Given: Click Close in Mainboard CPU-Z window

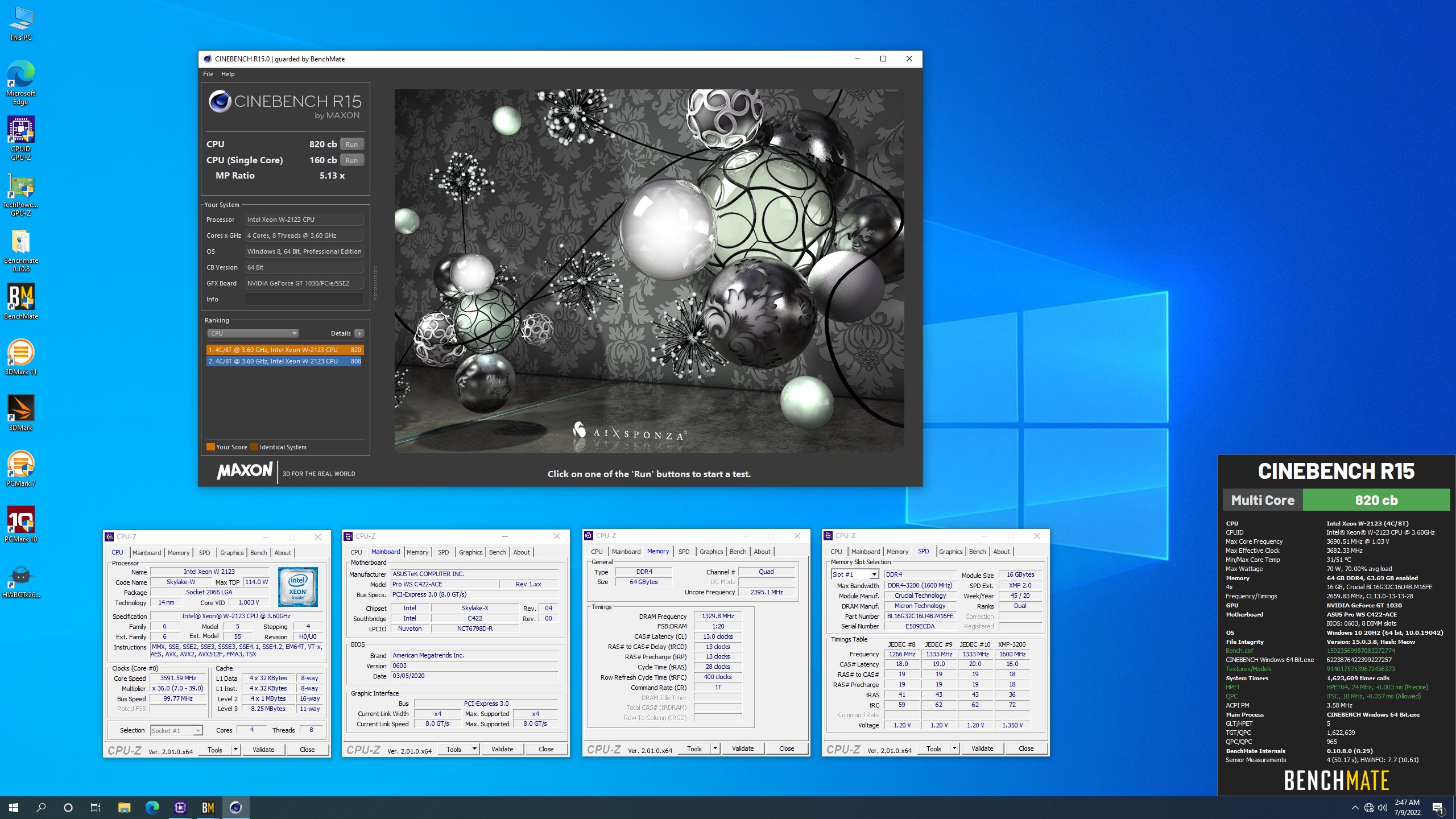Looking at the screenshot, I should click(x=546, y=749).
